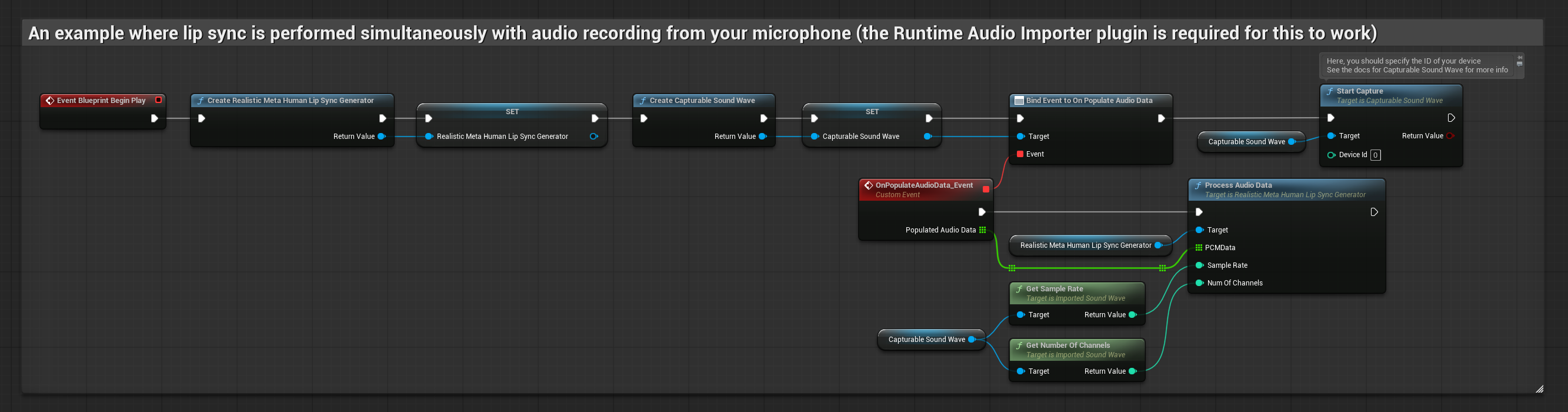
Task: Toggle the pin icon on the Start Capture comment bubble
Action: pyautogui.click(x=1519, y=57)
